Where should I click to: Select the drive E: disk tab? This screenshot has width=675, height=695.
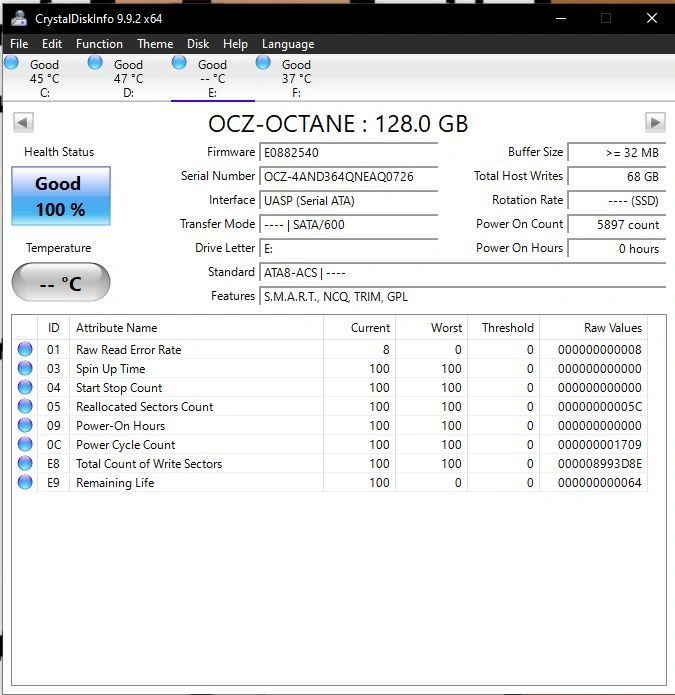pyautogui.click(x=213, y=78)
